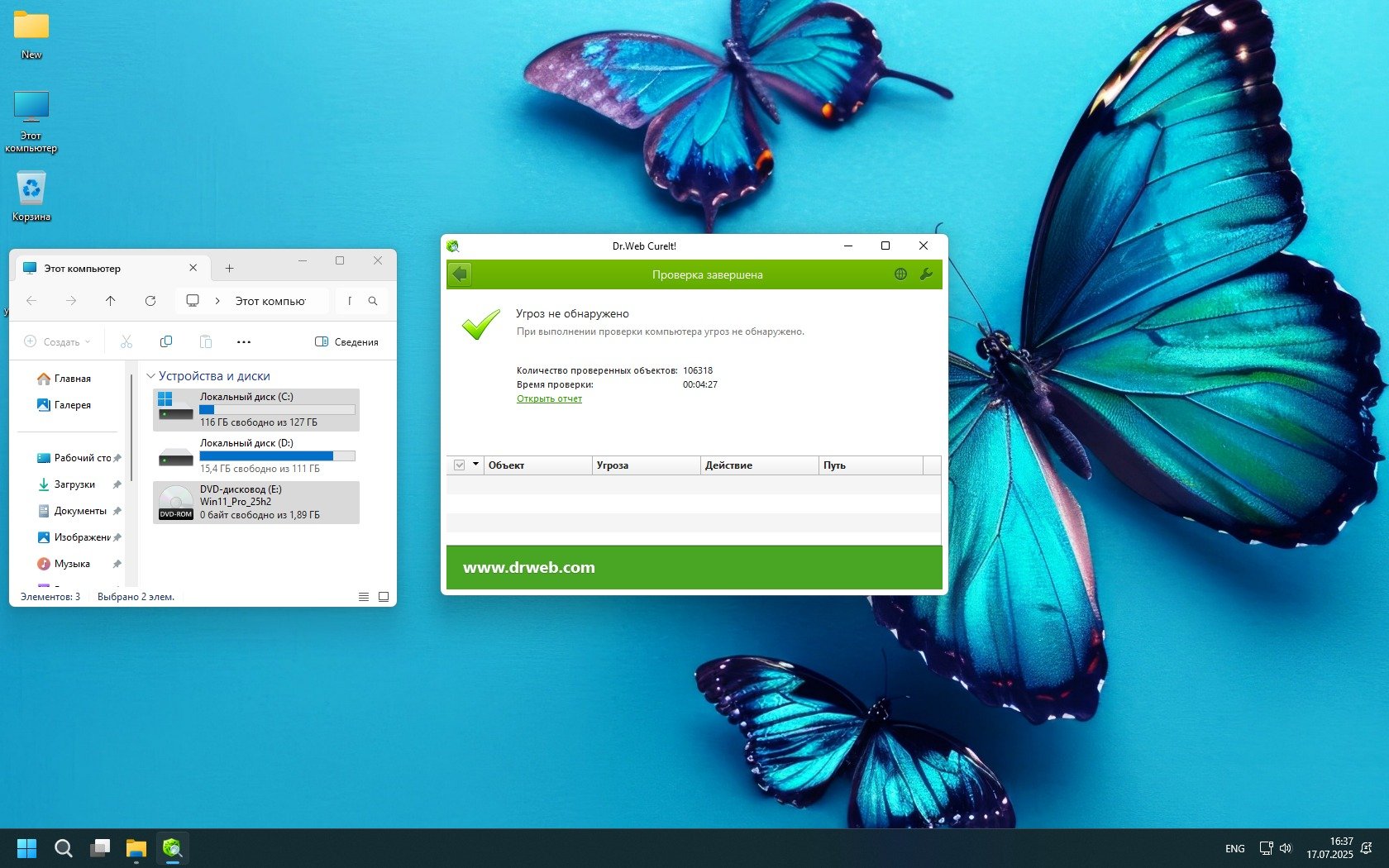
Task: Close the Этот компьютер tab
Action: pyautogui.click(x=193, y=268)
